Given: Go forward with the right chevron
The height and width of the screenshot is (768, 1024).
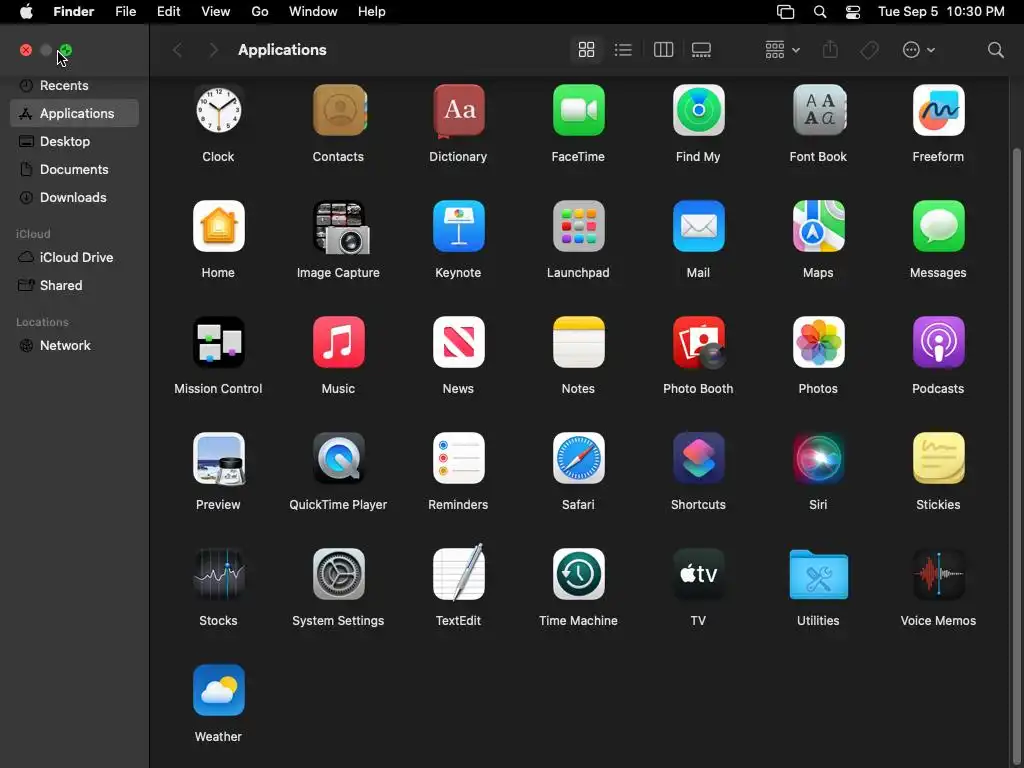Looking at the screenshot, I should 213,50.
